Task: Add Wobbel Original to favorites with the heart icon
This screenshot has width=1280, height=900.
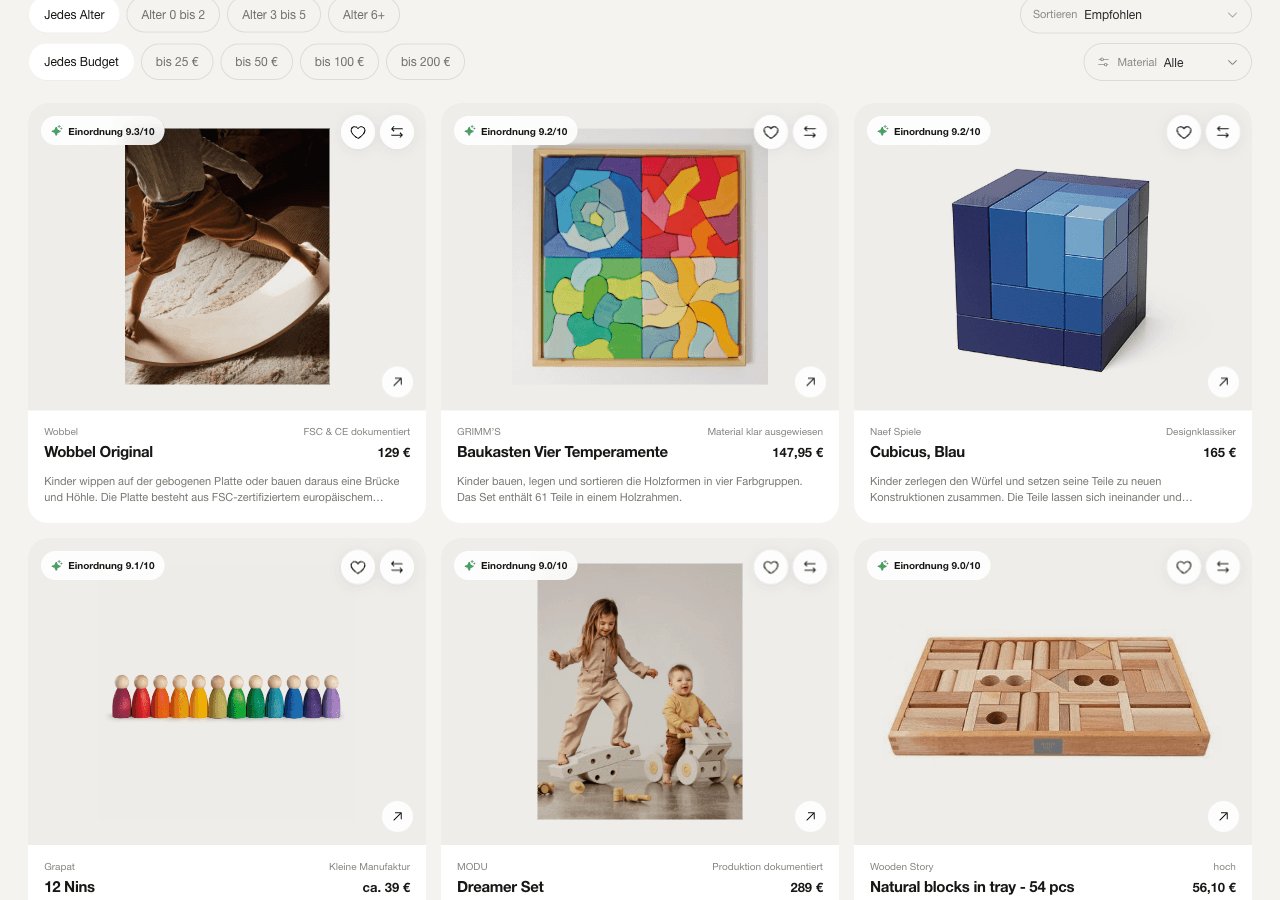Action: point(358,132)
